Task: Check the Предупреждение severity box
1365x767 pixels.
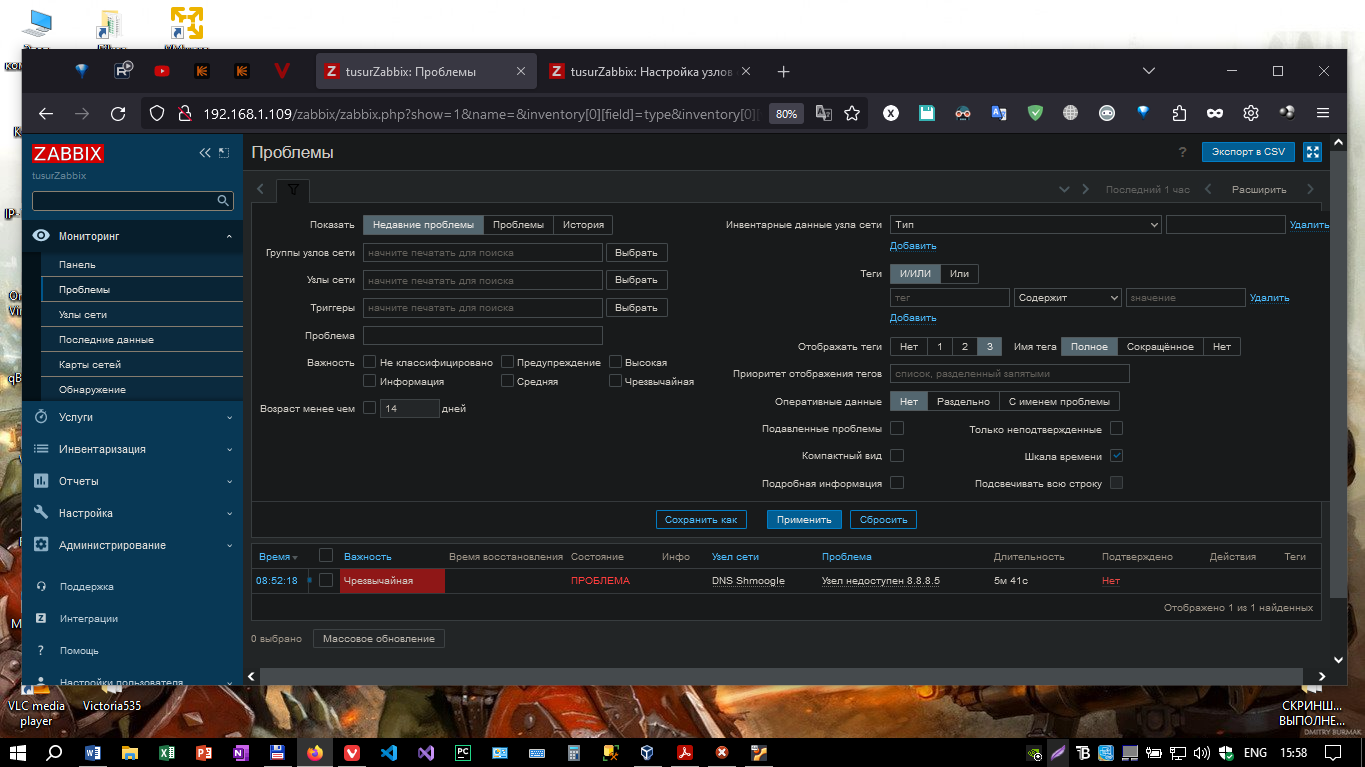Action: 508,362
